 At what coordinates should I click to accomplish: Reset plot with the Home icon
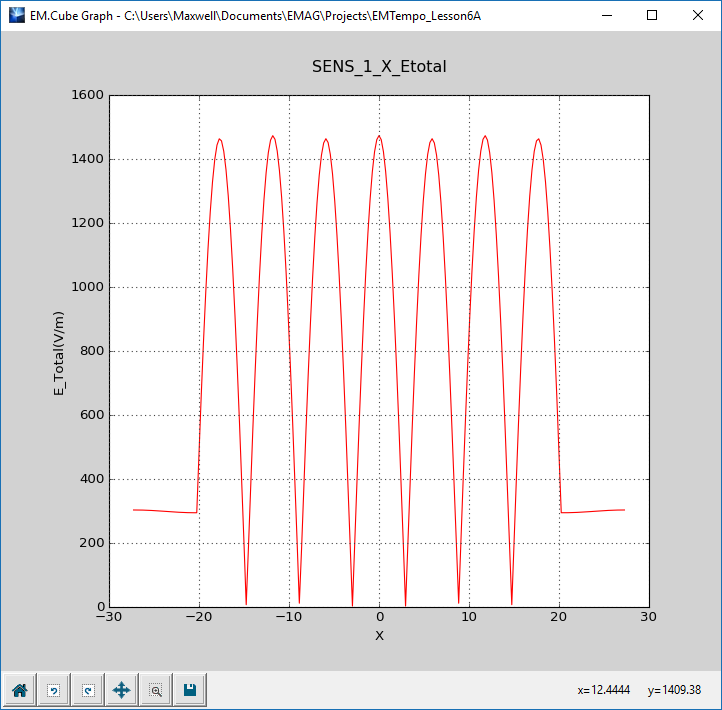19,689
